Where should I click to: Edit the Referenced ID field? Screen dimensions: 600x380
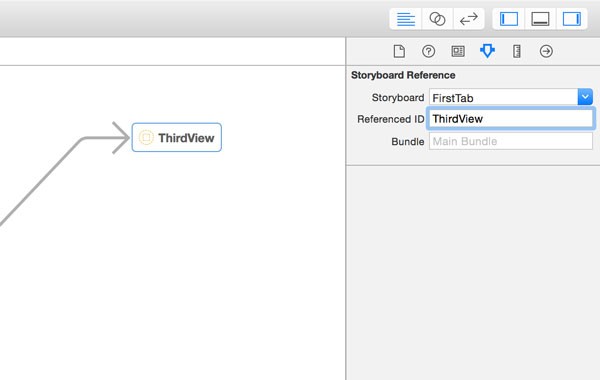point(511,119)
